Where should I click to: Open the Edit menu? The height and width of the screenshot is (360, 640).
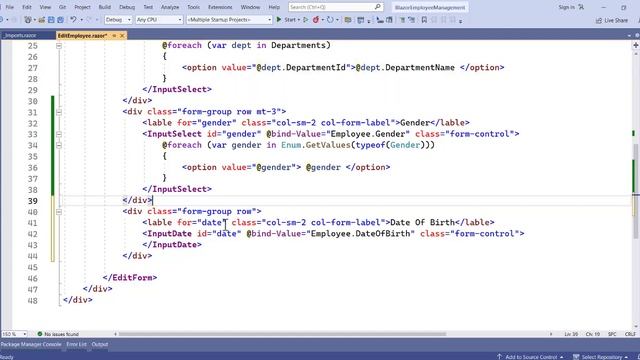click(27, 7)
